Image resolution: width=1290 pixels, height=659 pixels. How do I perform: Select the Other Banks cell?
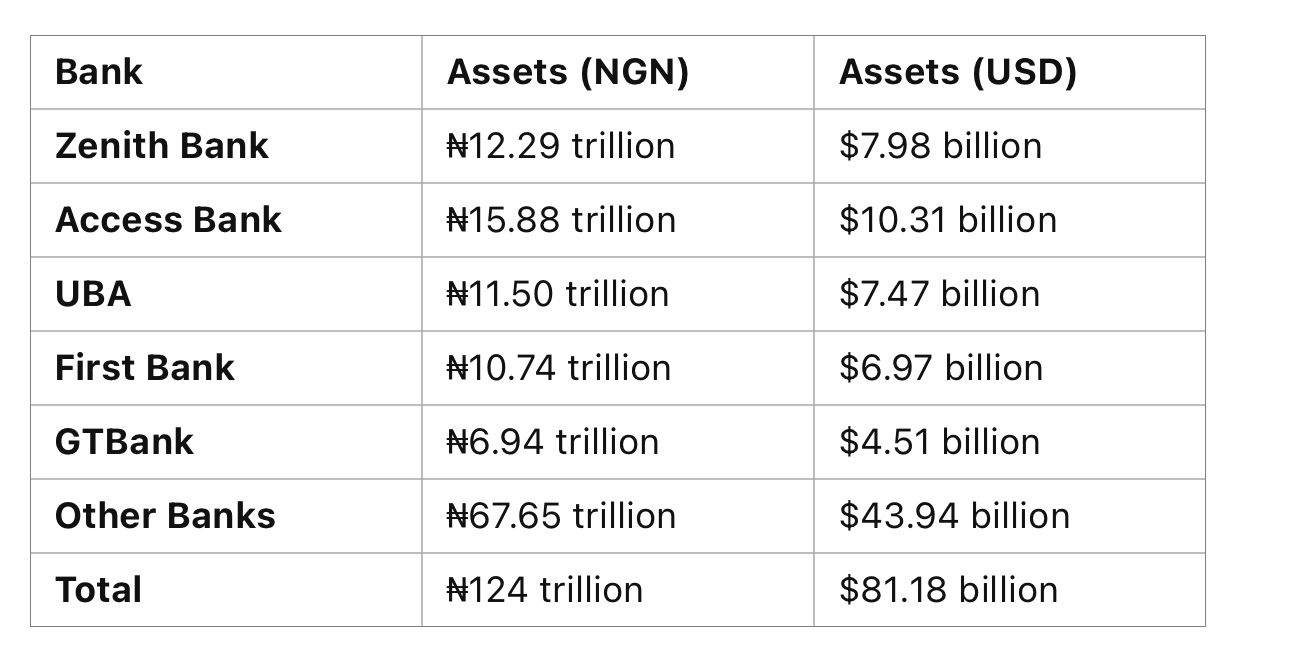pyautogui.click(x=165, y=516)
